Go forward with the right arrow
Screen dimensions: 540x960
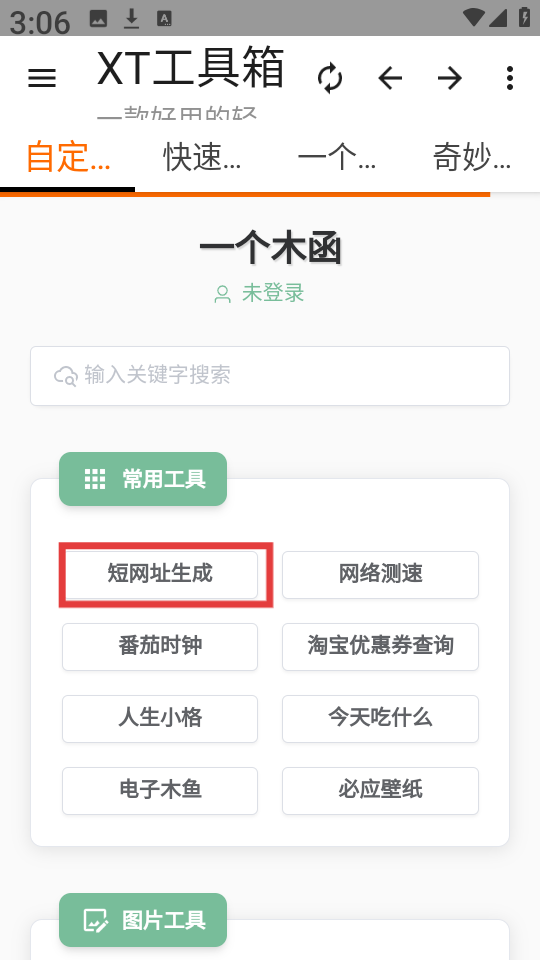(x=450, y=78)
